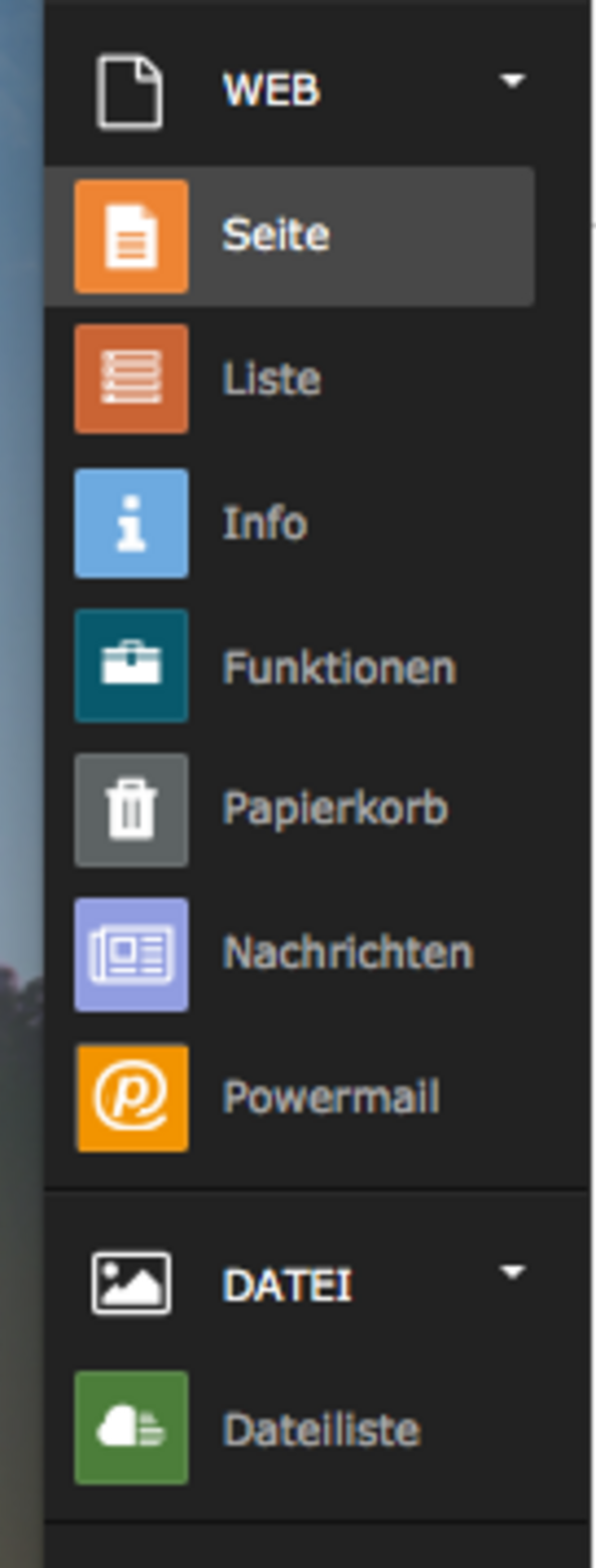Screen dimensions: 596x1568
Task: Open the Dateiliste menu entry
Action: pyautogui.click(x=321, y=1429)
